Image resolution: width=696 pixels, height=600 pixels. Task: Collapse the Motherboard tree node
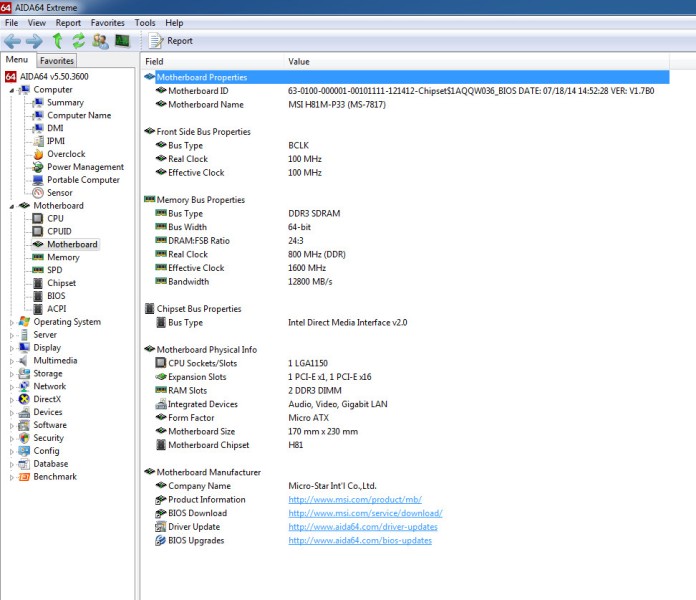pyautogui.click(x=12, y=206)
